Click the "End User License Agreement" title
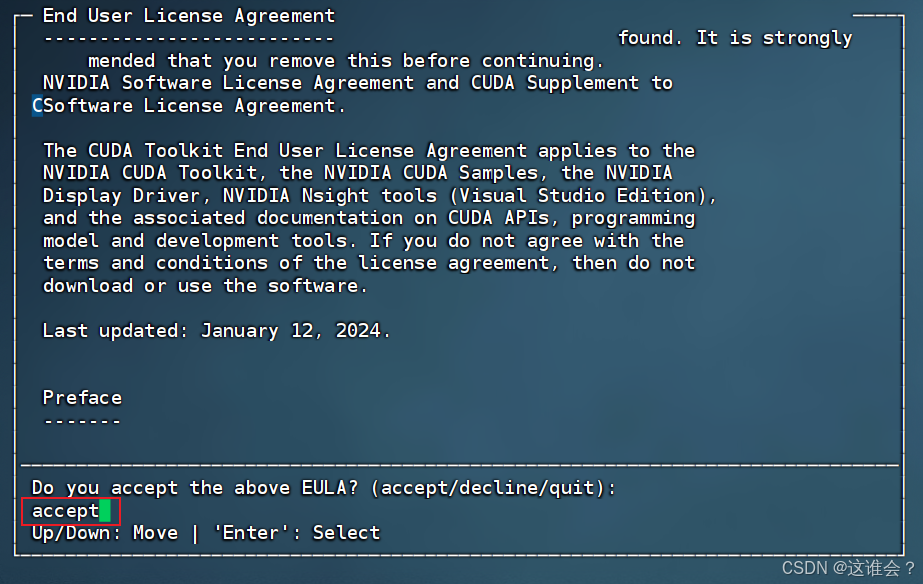 point(189,15)
